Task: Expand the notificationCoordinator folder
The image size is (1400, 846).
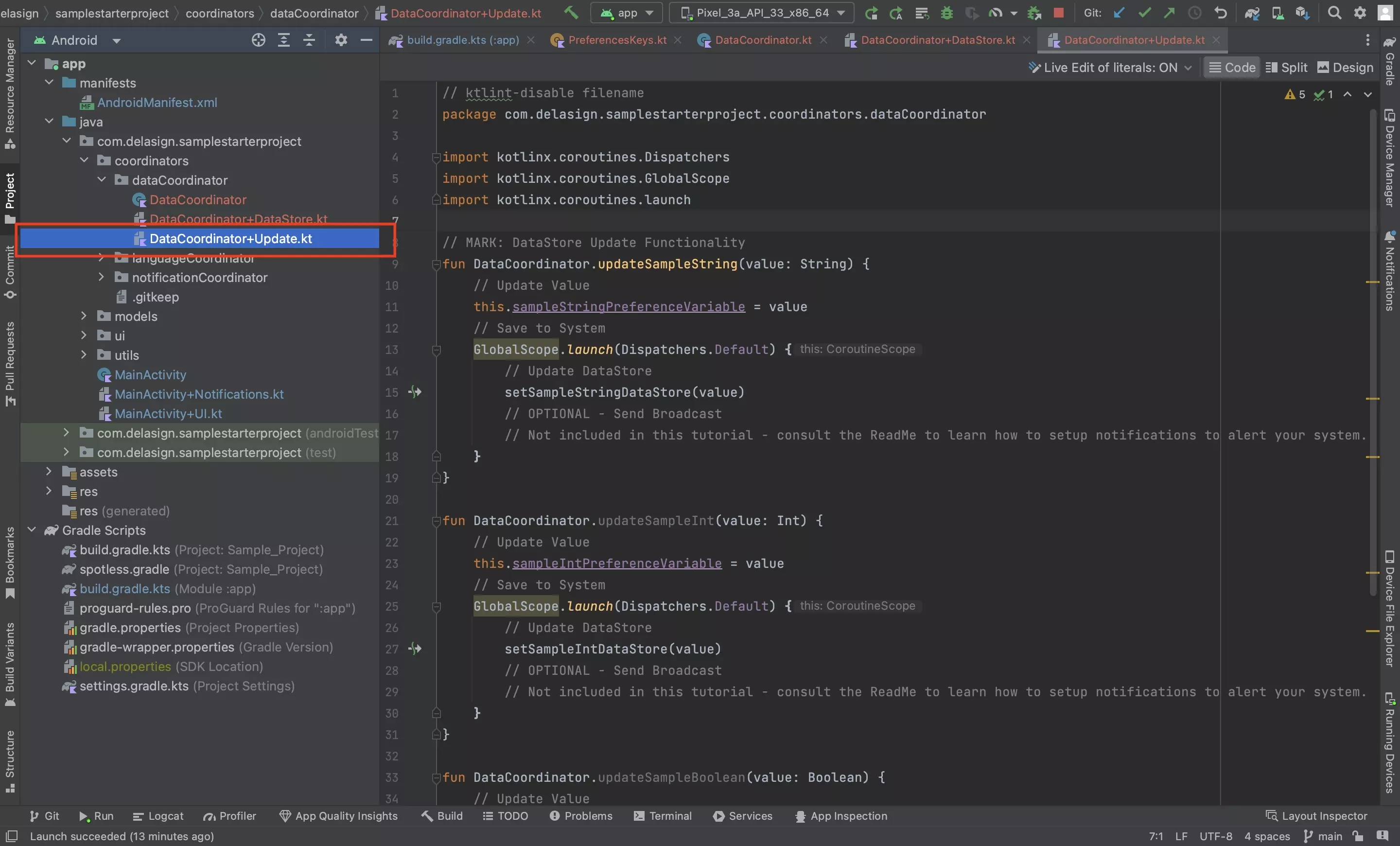Action: [101, 277]
